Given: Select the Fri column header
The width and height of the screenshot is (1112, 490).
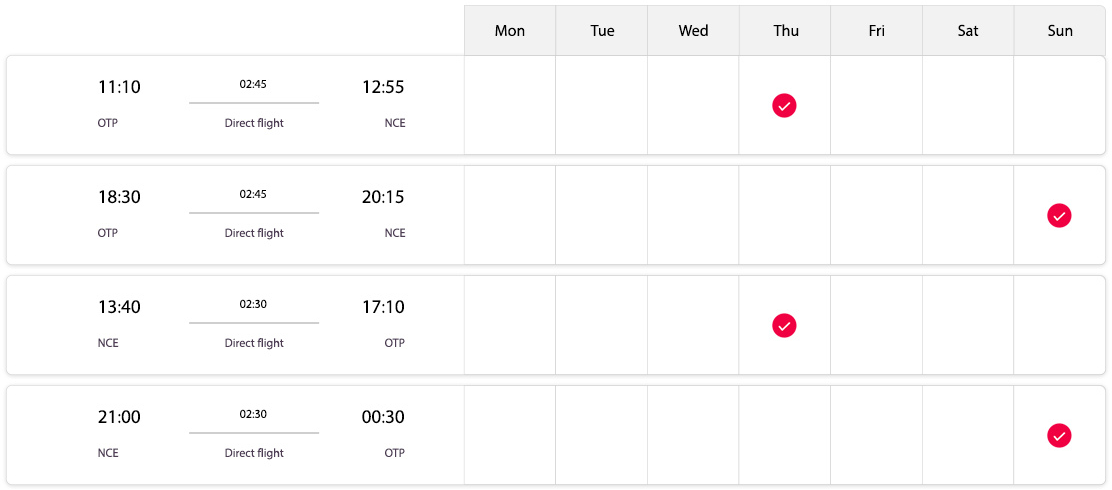Looking at the screenshot, I should pyautogui.click(x=877, y=30).
